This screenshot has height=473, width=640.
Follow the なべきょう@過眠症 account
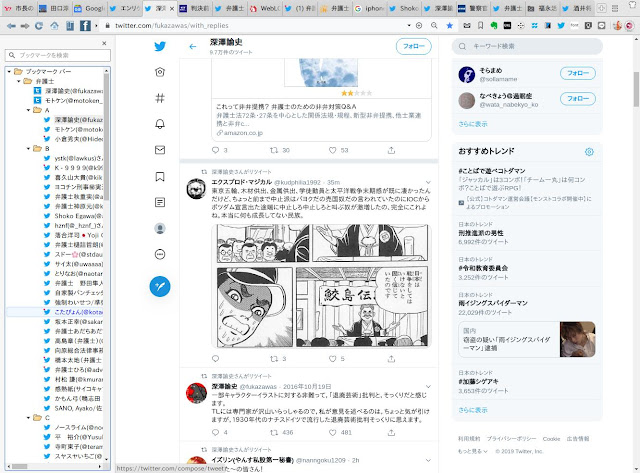pyautogui.click(x=578, y=99)
